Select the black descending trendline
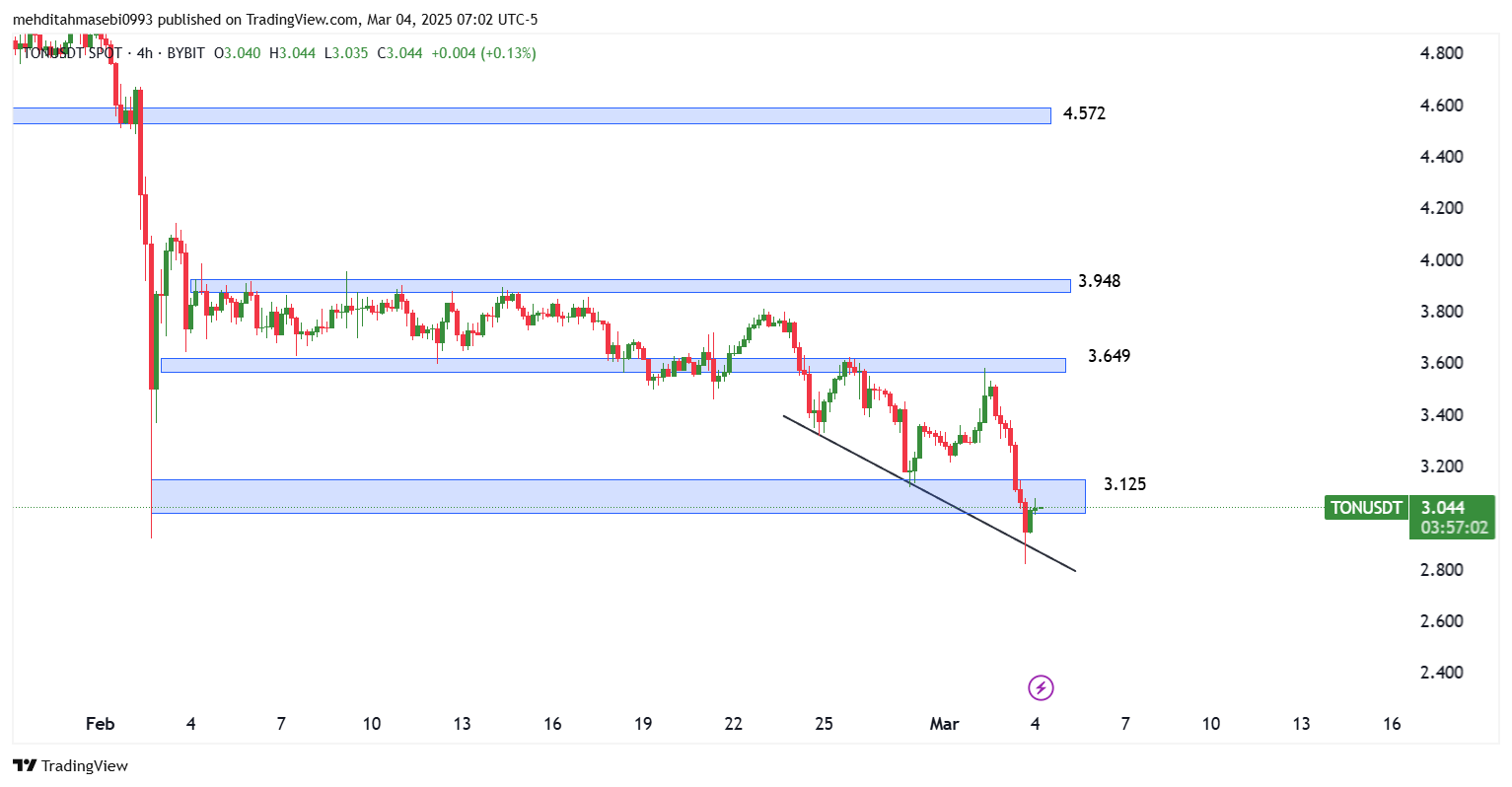 [x=929, y=493]
